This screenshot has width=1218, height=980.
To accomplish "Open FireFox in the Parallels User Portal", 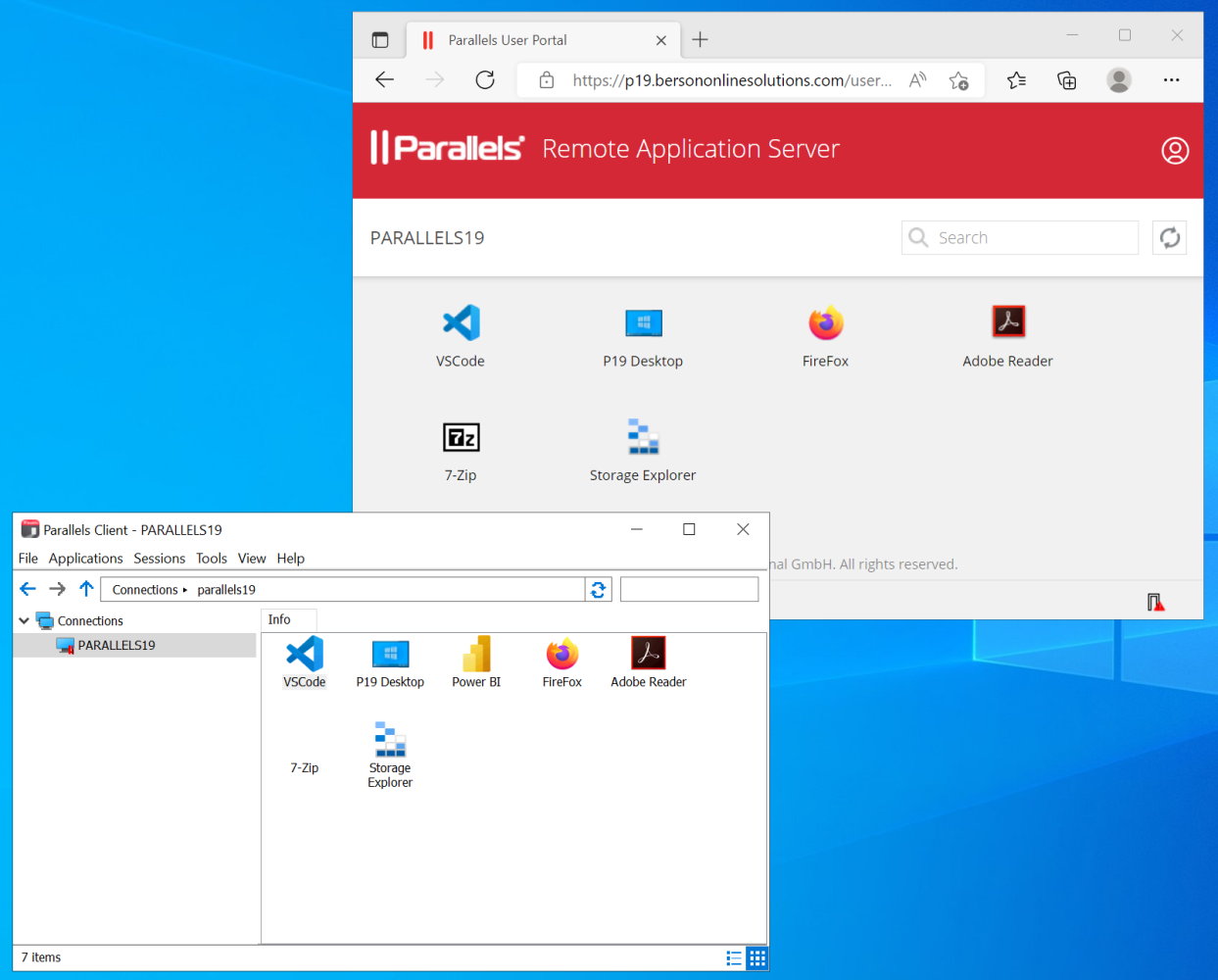I will click(x=825, y=335).
